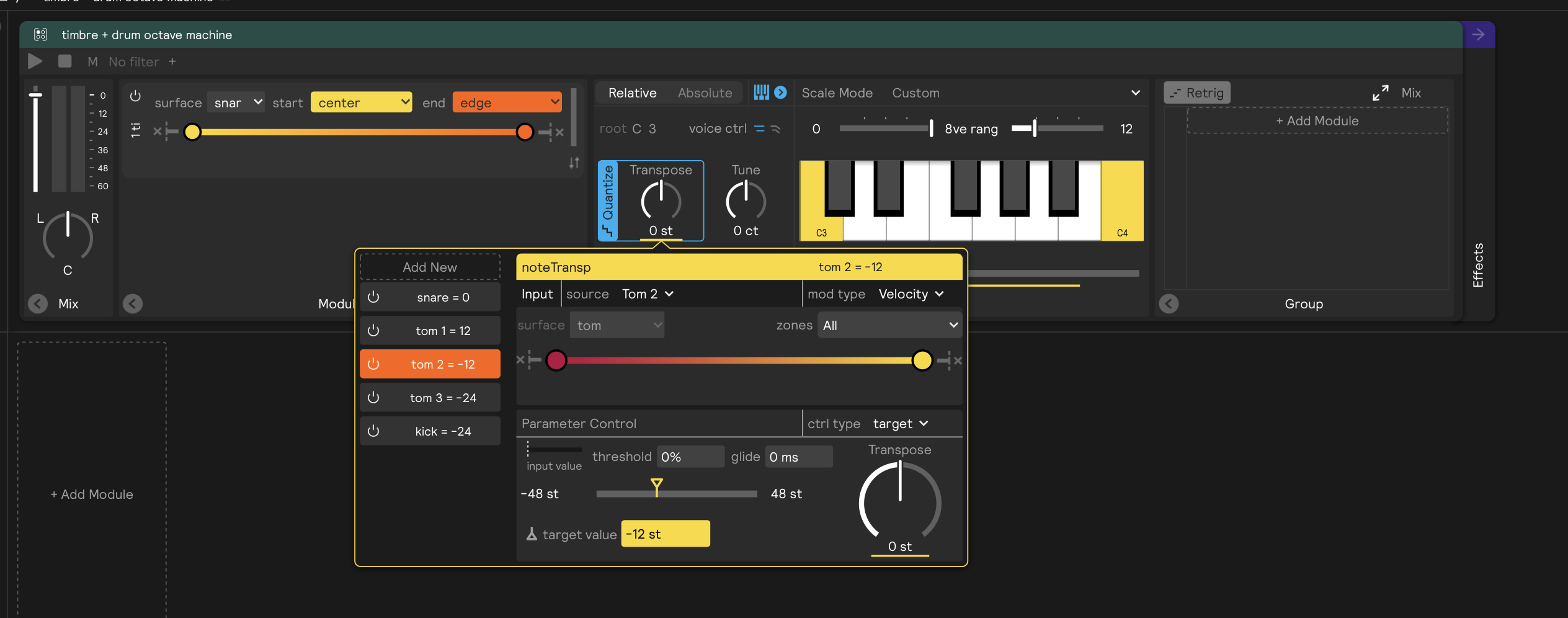Click the Retrig button

[1196, 93]
